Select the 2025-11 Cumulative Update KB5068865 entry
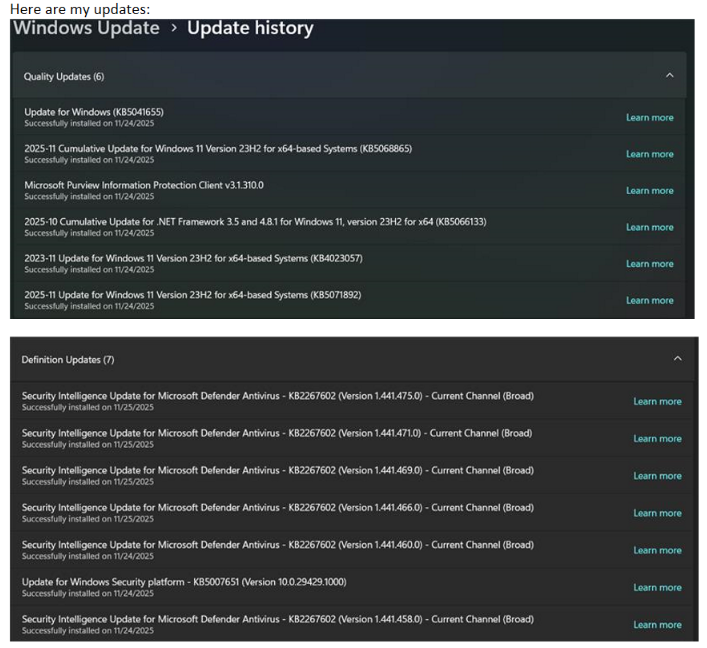Image resolution: width=707 pixels, height=648 pixels. tap(349, 153)
